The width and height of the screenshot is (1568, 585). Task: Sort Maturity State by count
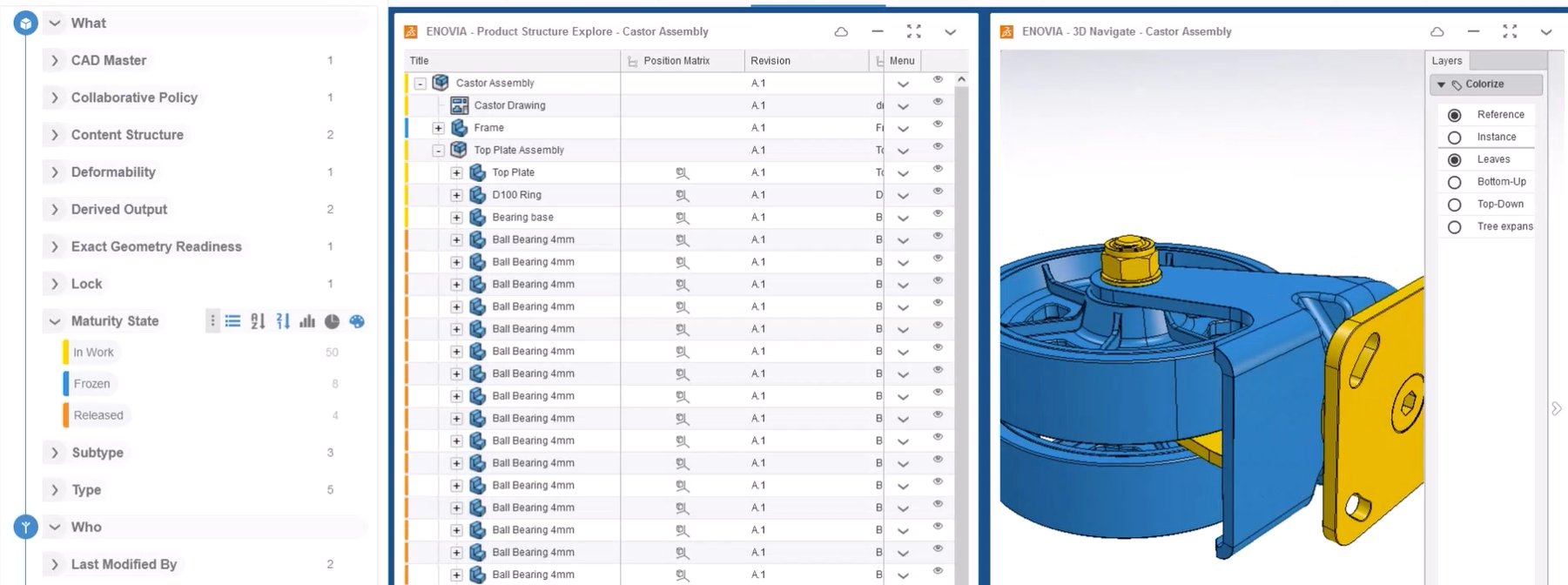click(x=282, y=321)
